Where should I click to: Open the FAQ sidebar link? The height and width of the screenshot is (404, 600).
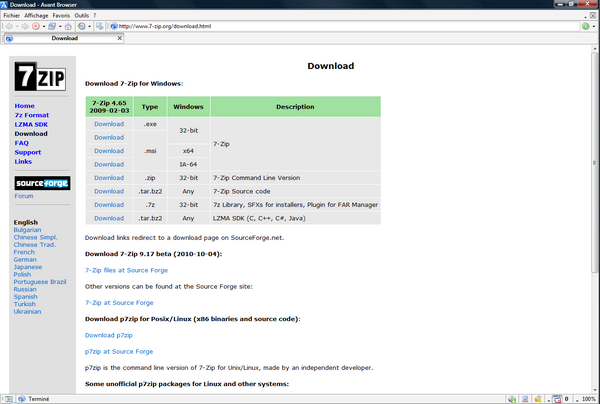(21, 143)
